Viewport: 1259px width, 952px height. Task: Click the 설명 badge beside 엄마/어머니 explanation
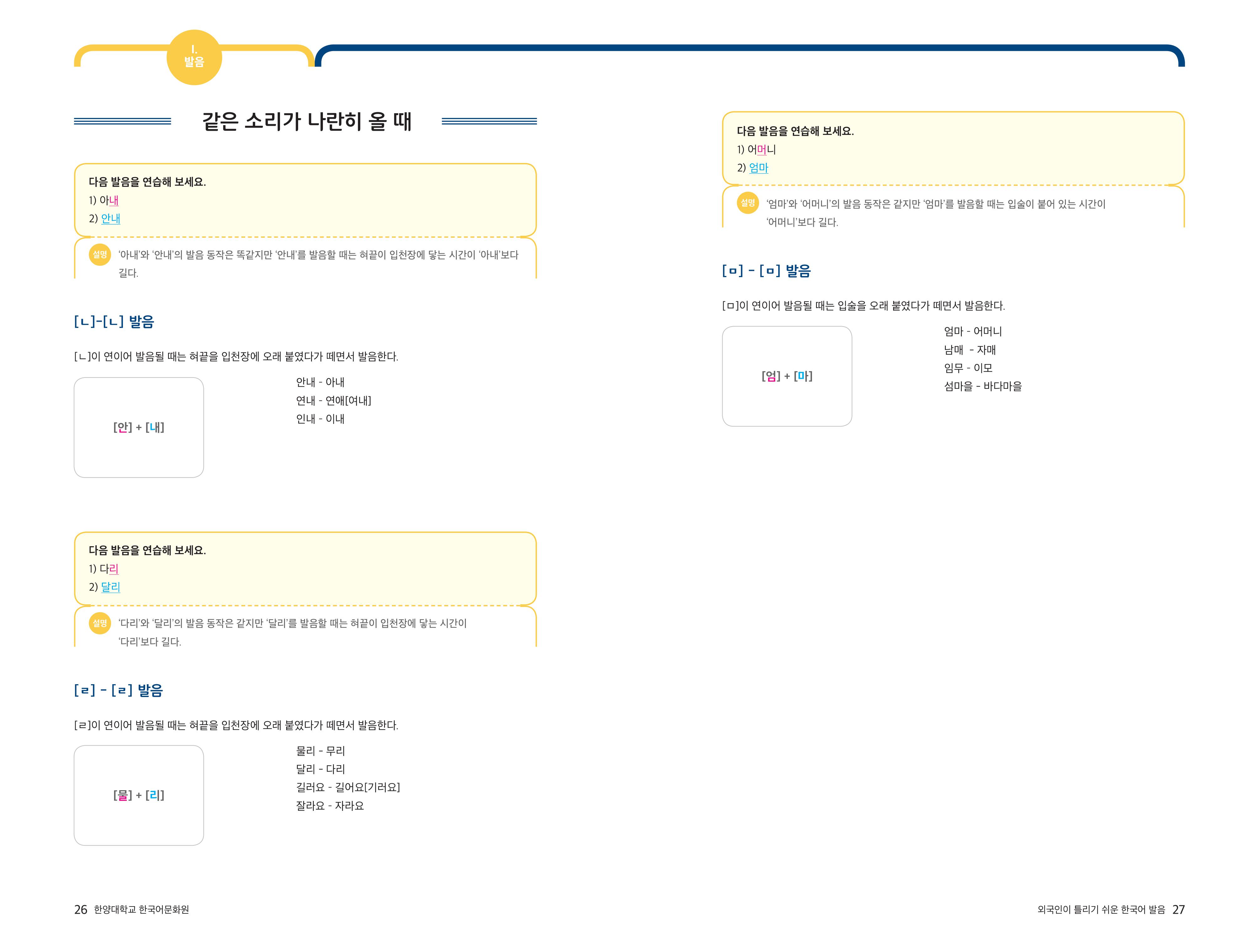click(747, 203)
